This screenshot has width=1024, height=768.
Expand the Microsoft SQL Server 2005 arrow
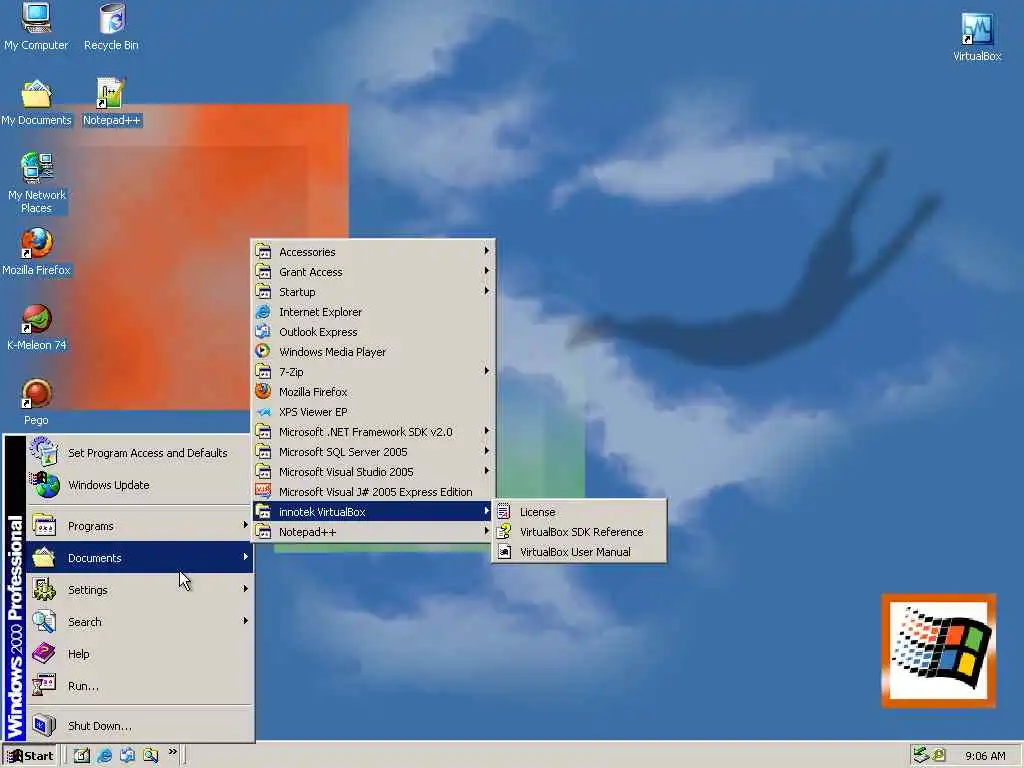click(x=487, y=451)
